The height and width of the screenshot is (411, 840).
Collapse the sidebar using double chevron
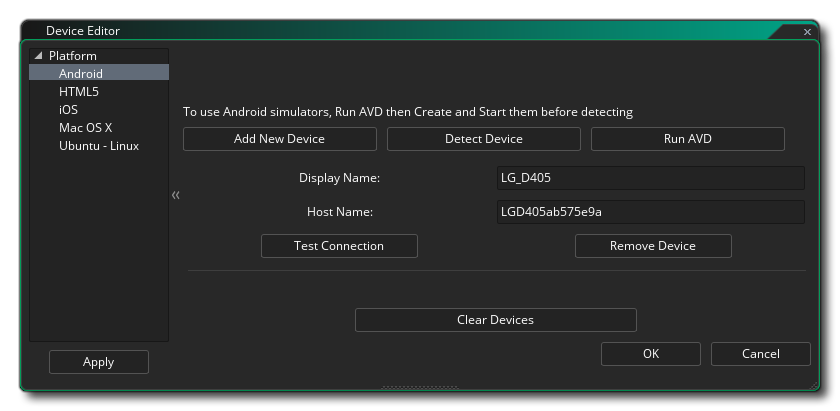pos(176,195)
